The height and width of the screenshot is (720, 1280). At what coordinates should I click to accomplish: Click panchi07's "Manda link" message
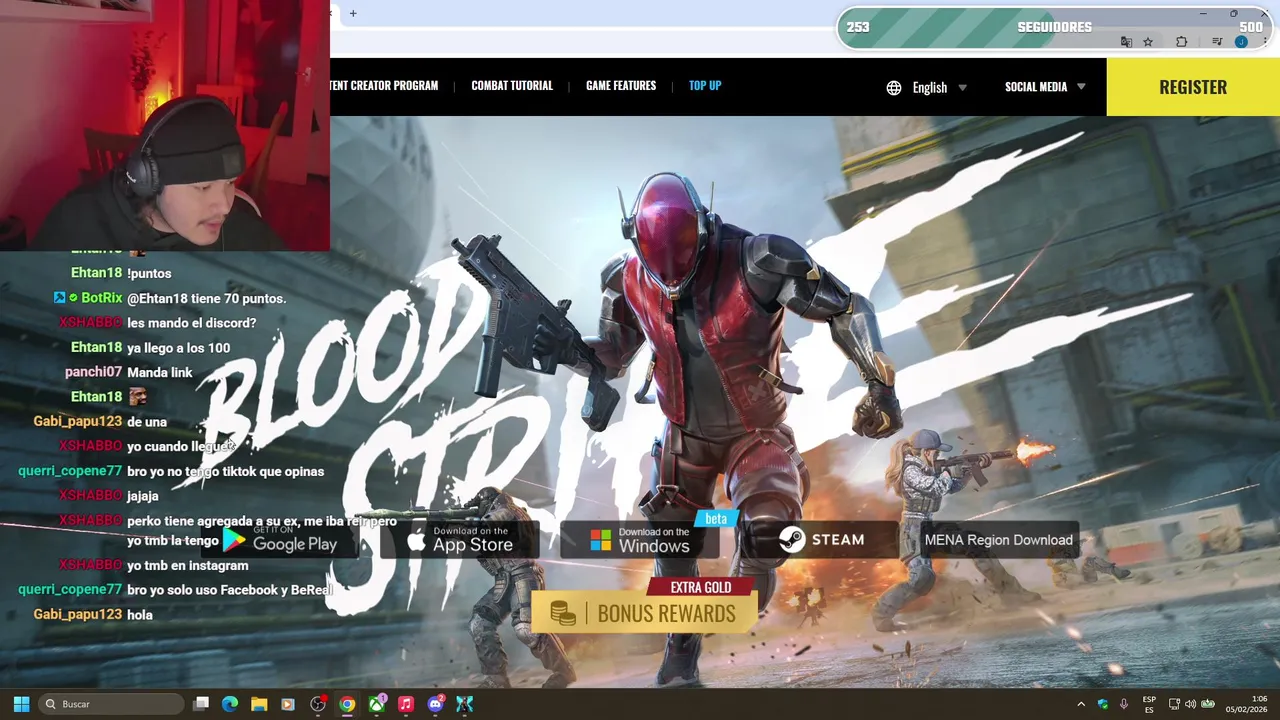[x=160, y=372]
